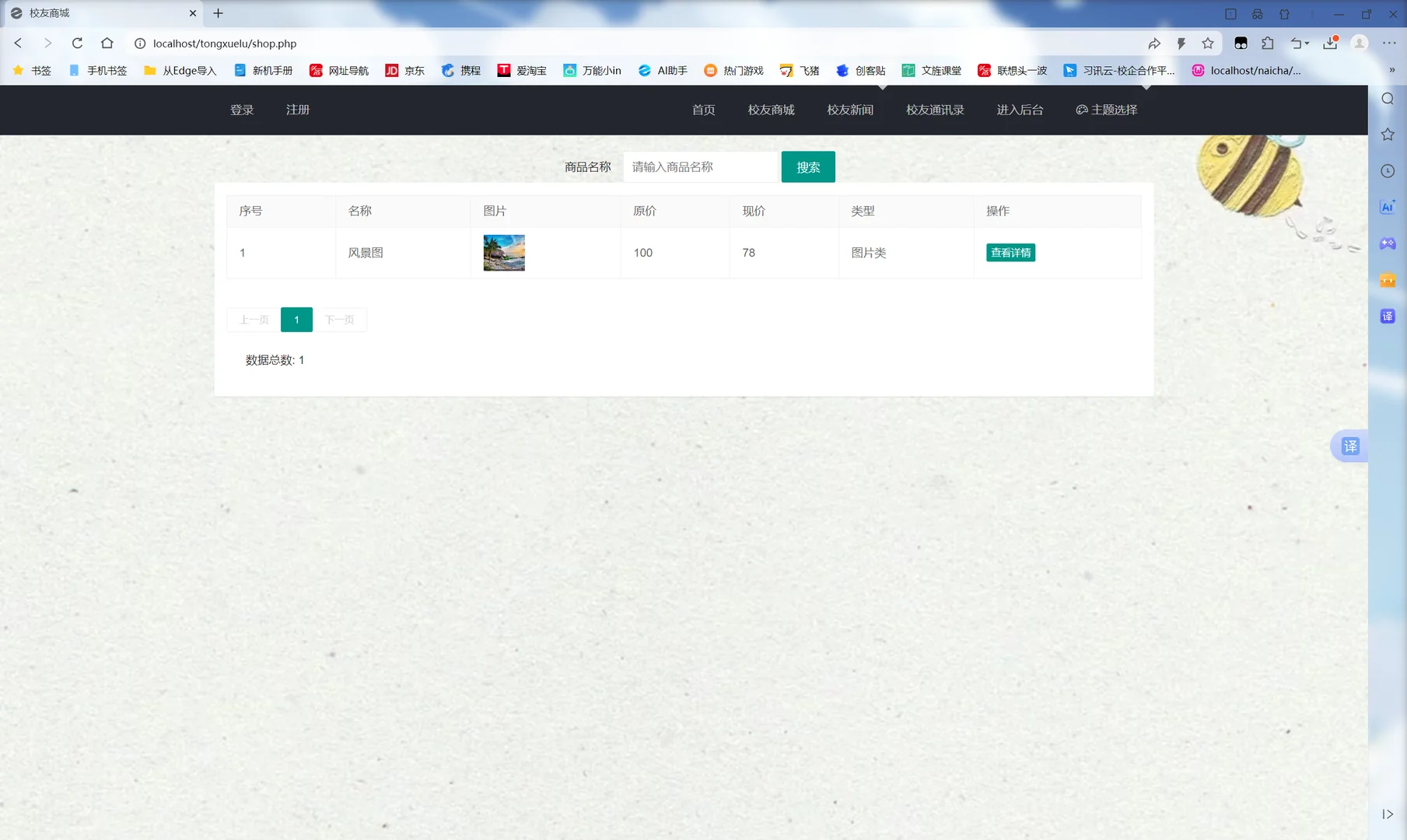Viewport: 1407px width, 840px height.
Task: Open the 主题选择 theme selector
Action: click(1106, 110)
